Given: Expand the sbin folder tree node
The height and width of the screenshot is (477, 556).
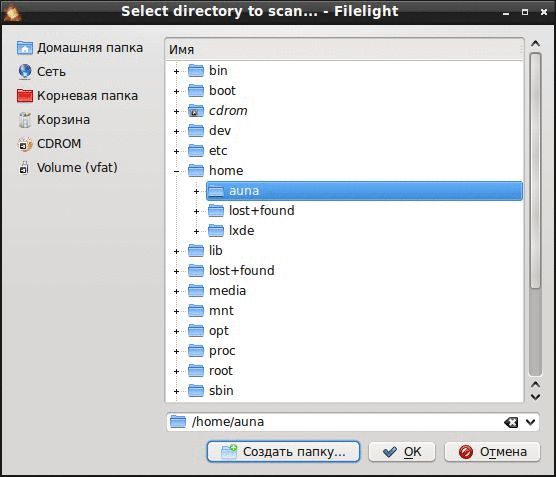Looking at the screenshot, I should click(x=176, y=392).
